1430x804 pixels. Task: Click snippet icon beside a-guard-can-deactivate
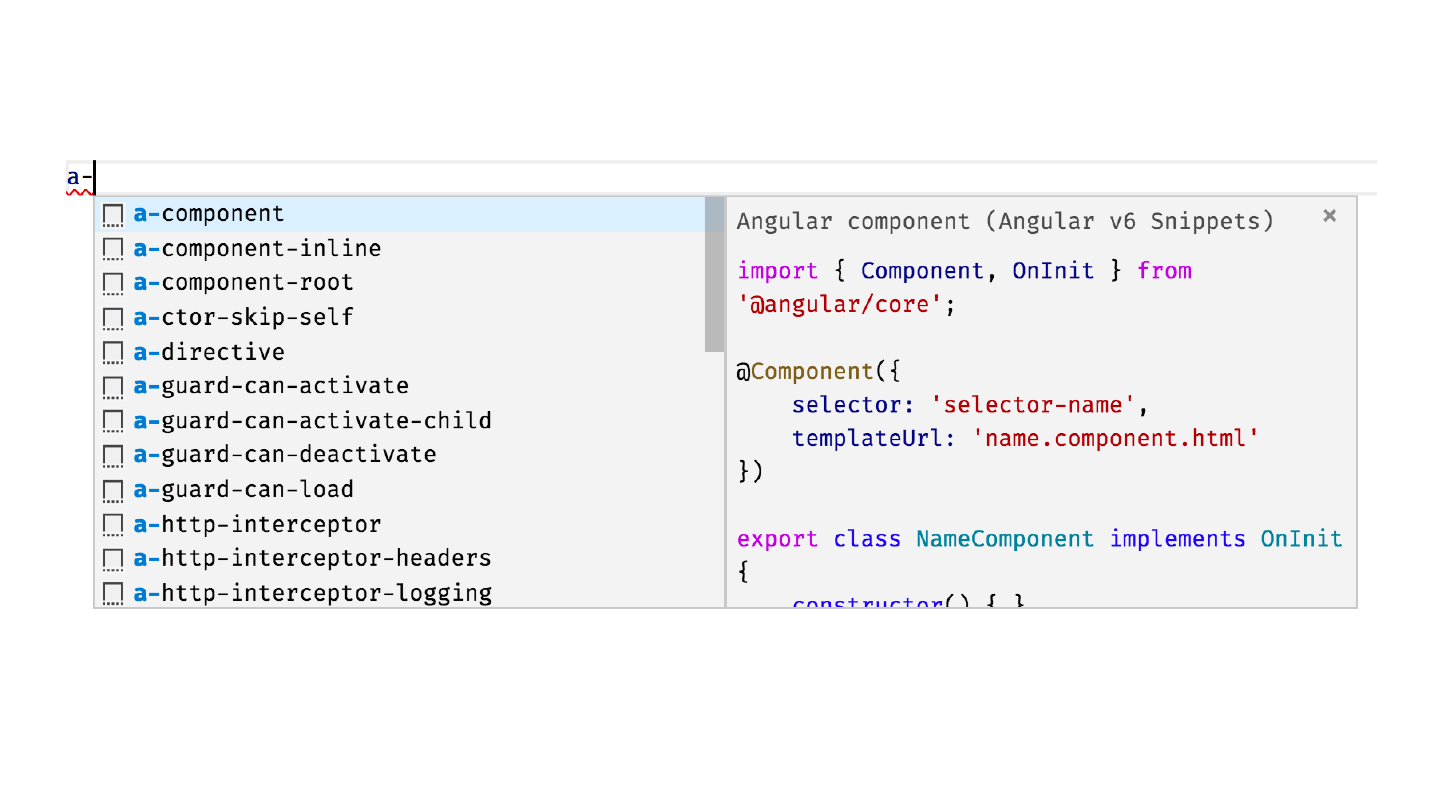(114, 456)
